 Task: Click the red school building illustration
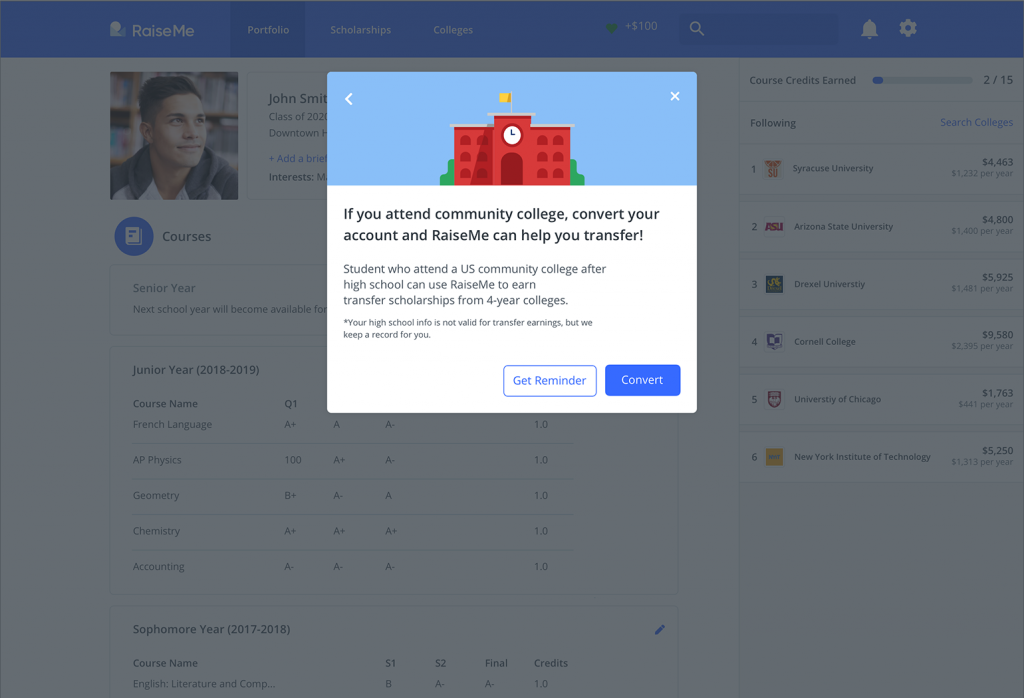coord(511,139)
